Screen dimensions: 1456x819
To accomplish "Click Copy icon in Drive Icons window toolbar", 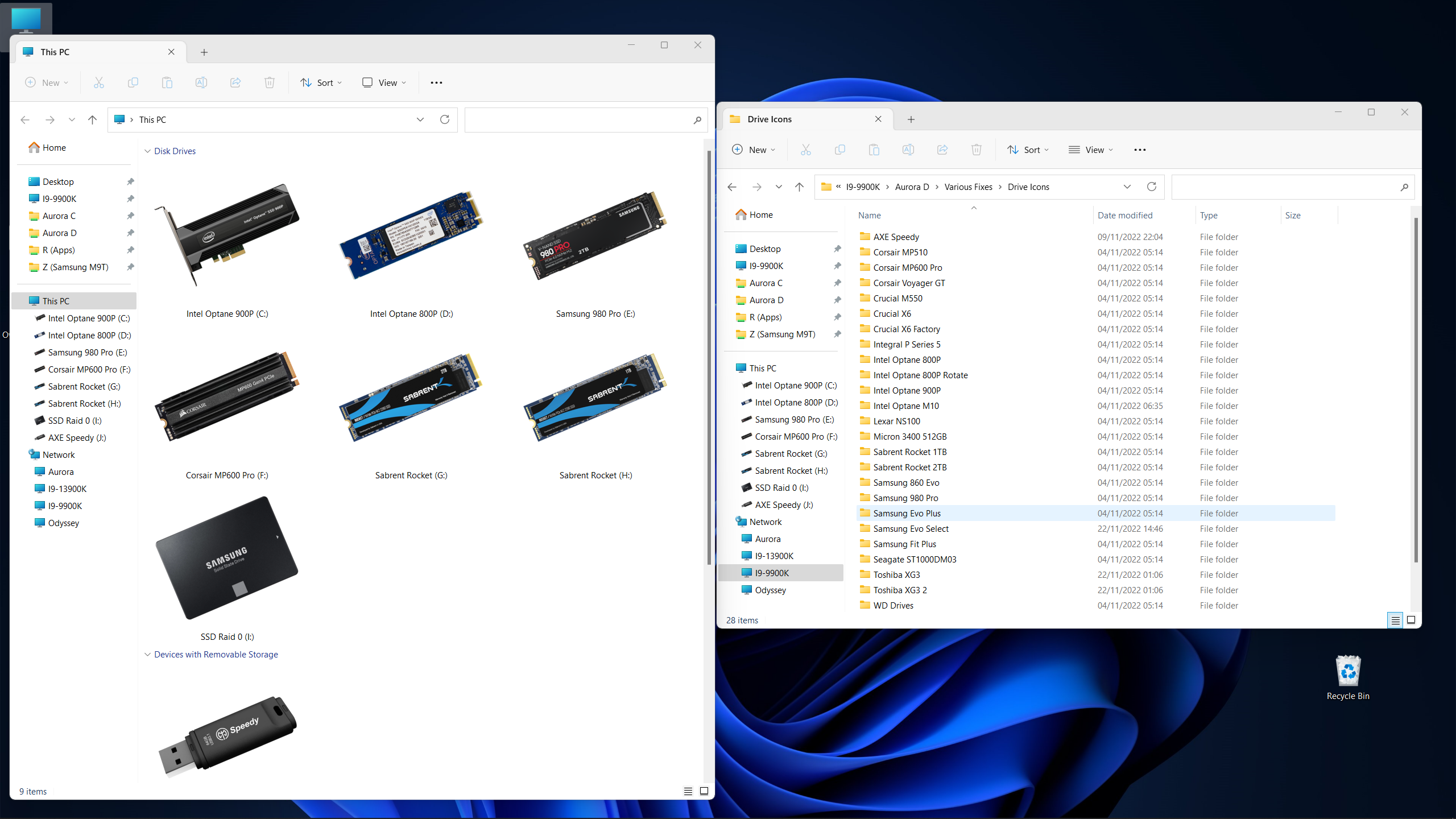I will 840,150.
